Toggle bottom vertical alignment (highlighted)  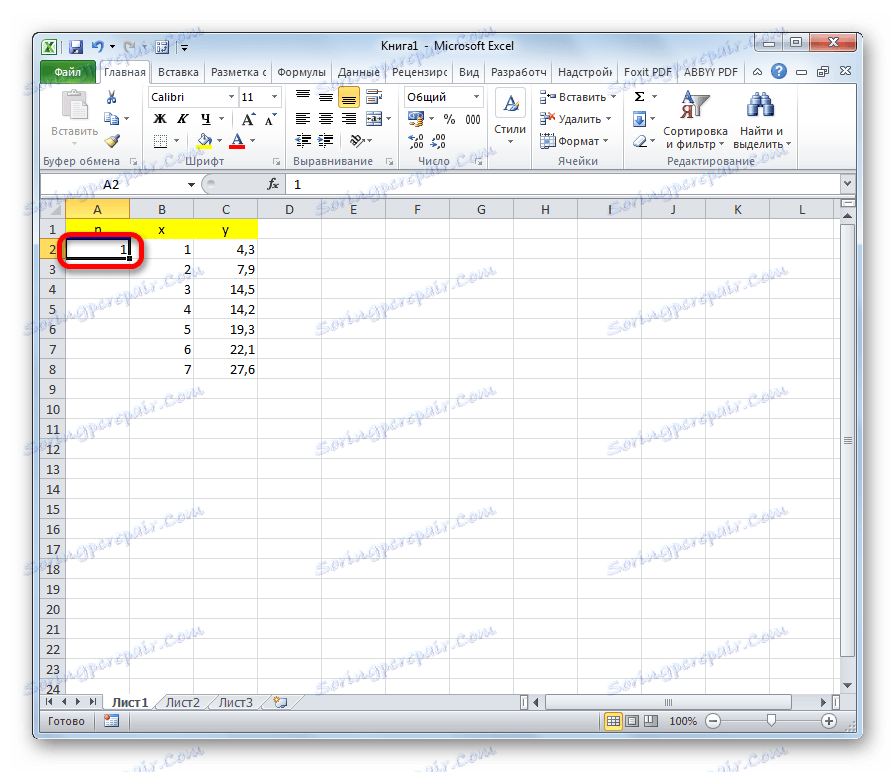[349, 98]
